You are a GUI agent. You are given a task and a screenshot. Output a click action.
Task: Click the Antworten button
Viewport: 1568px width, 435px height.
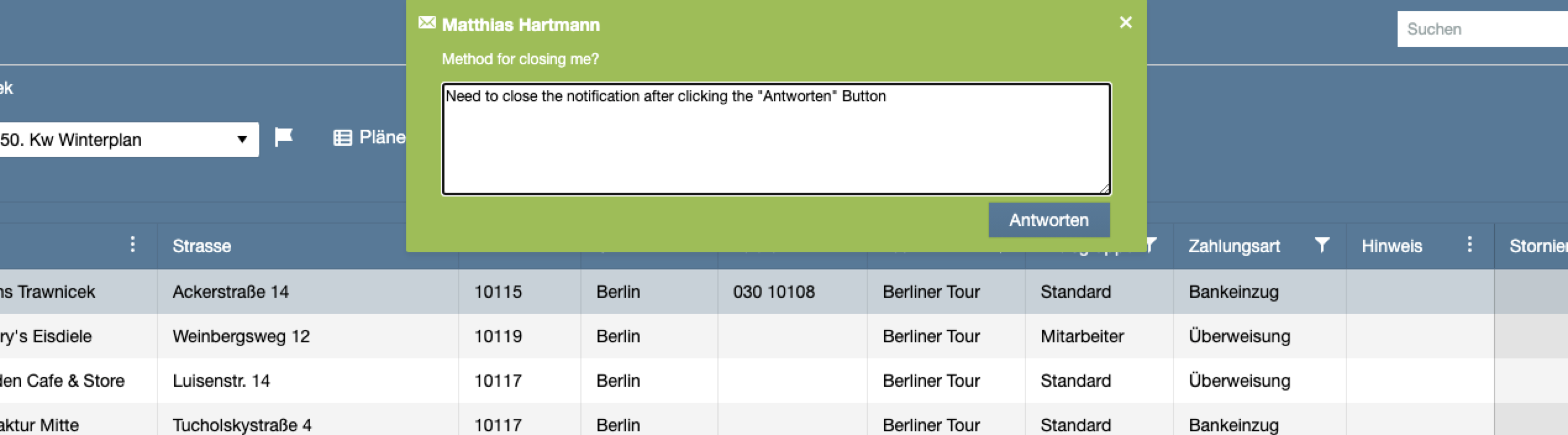point(1049,220)
